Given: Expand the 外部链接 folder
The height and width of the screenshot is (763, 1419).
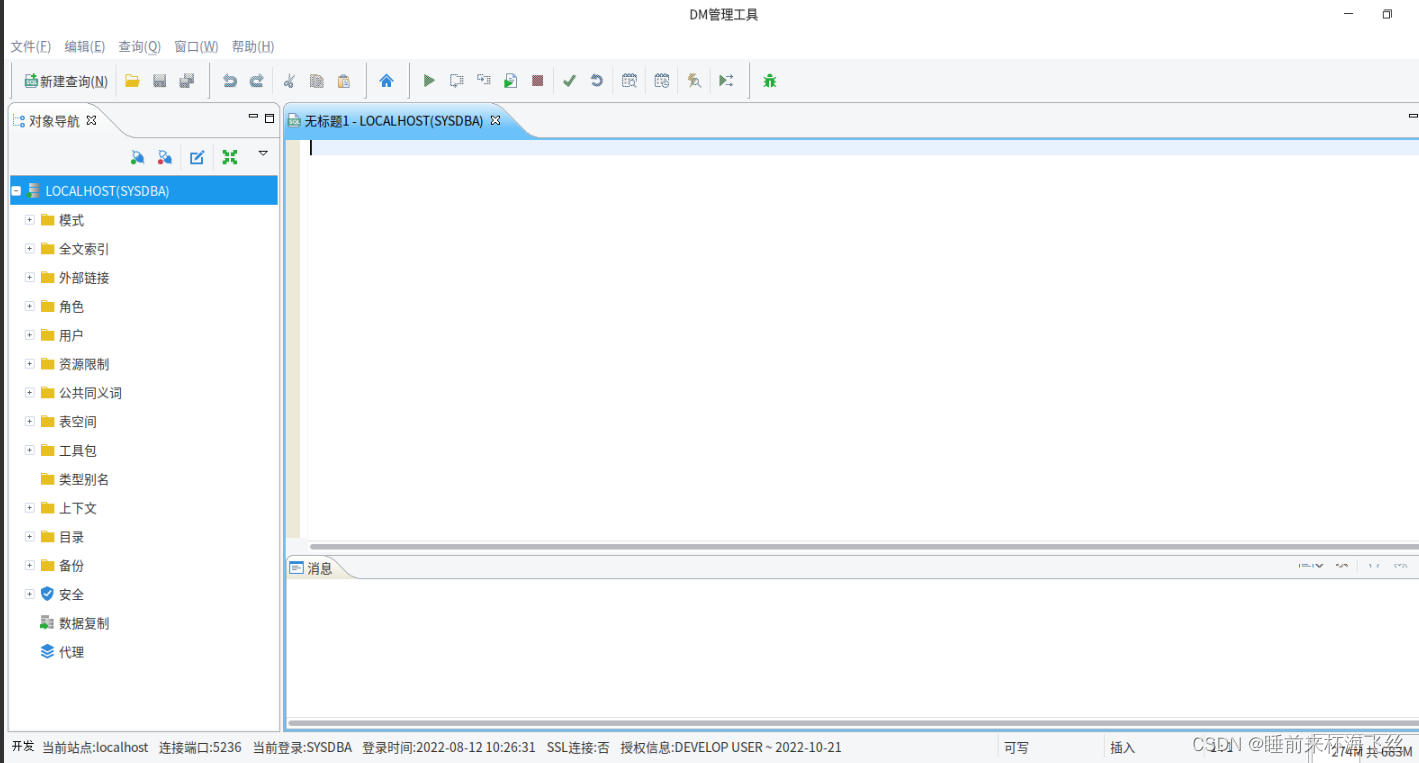Looking at the screenshot, I should pyautogui.click(x=30, y=277).
